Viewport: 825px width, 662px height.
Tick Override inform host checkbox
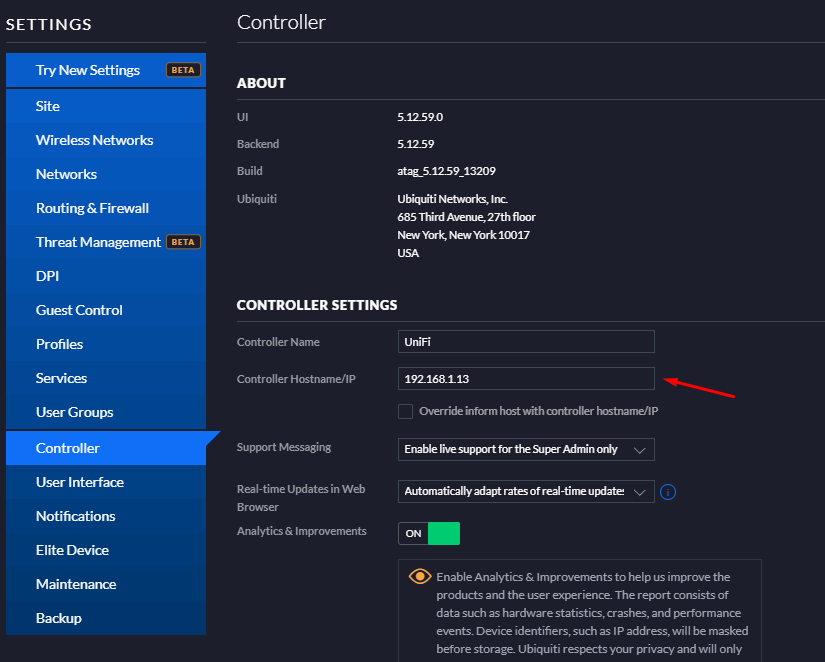405,411
